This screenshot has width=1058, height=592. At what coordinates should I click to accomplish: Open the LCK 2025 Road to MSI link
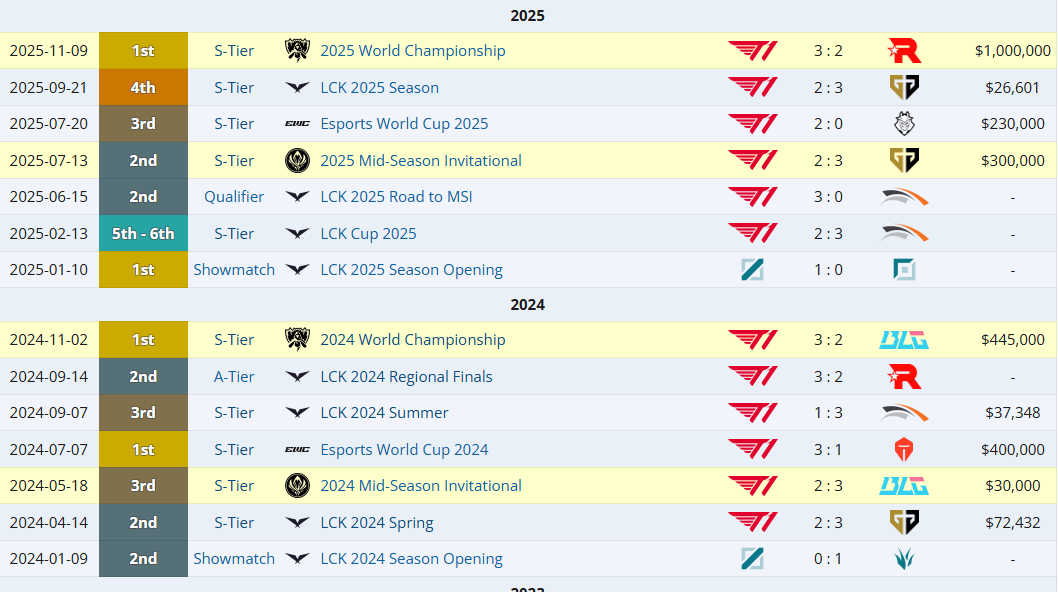tap(396, 196)
